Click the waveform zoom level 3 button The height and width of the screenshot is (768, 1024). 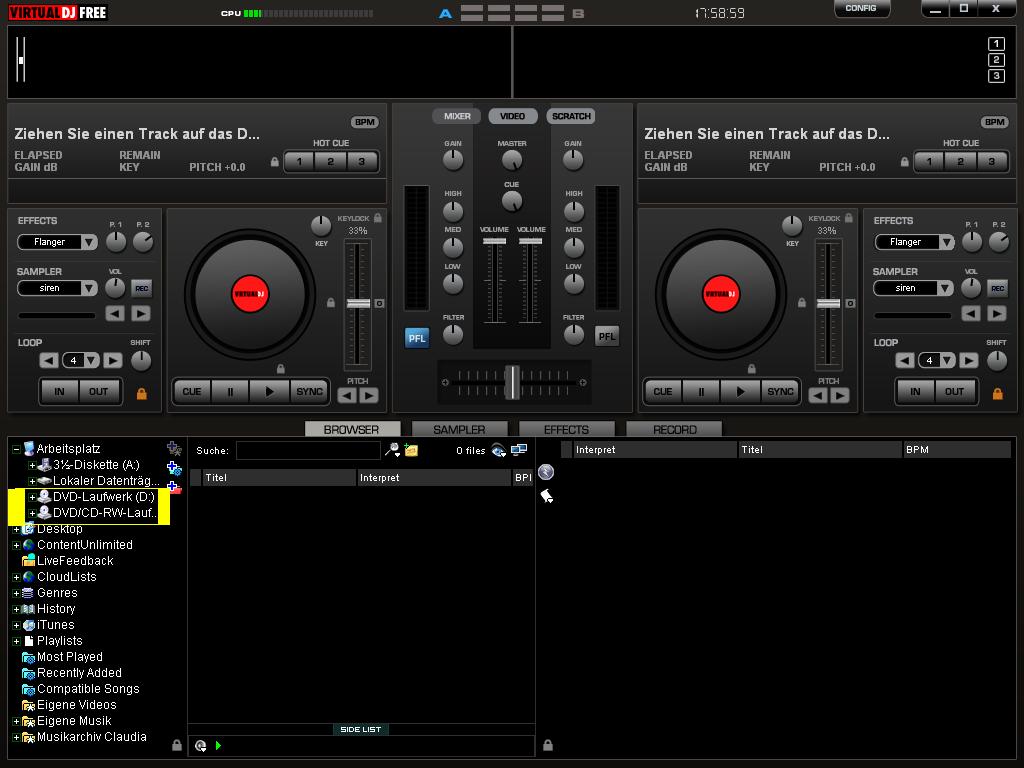point(996,76)
